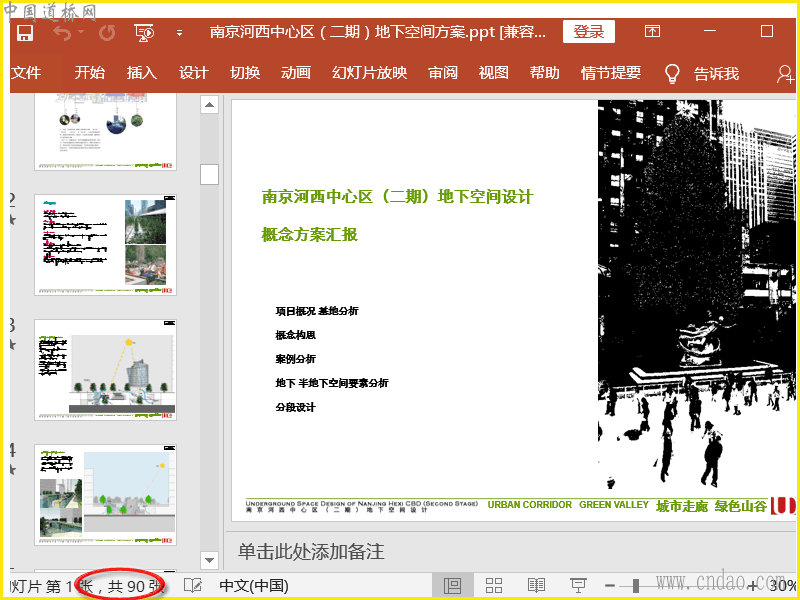Undo the last action
Screen dimensions: 800x600
click(x=62, y=32)
